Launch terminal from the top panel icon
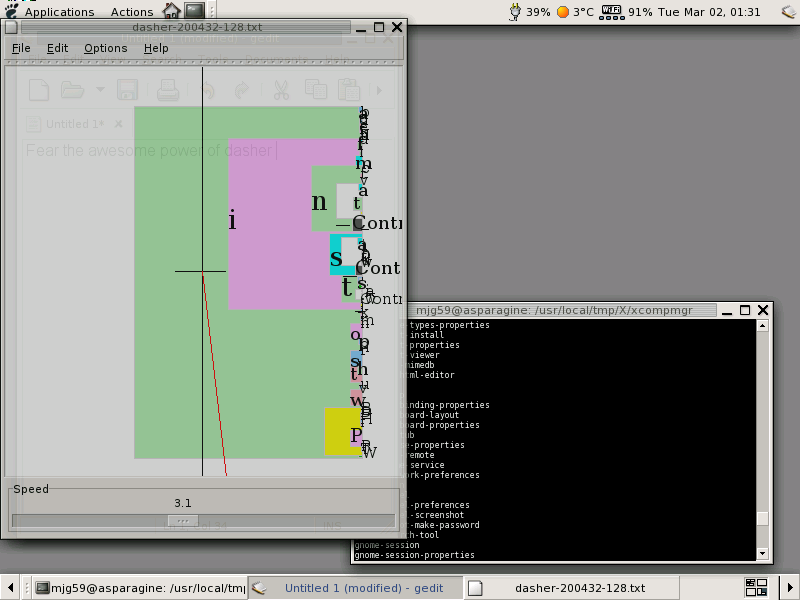 [194, 11]
